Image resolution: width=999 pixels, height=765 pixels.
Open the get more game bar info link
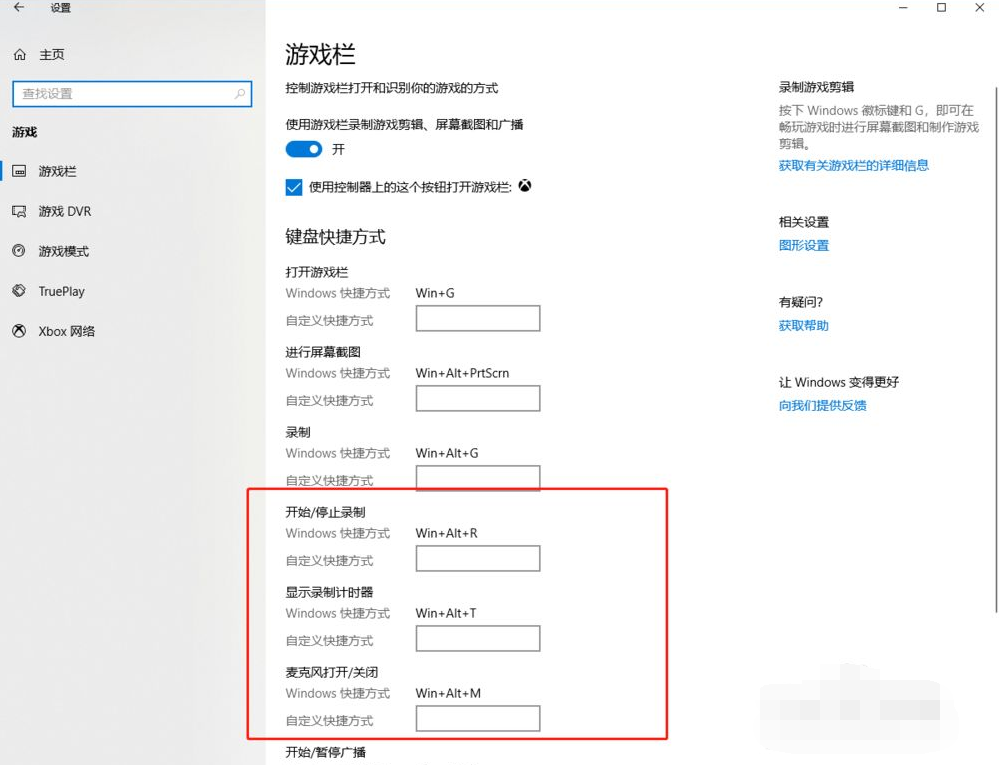(x=854, y=166)
